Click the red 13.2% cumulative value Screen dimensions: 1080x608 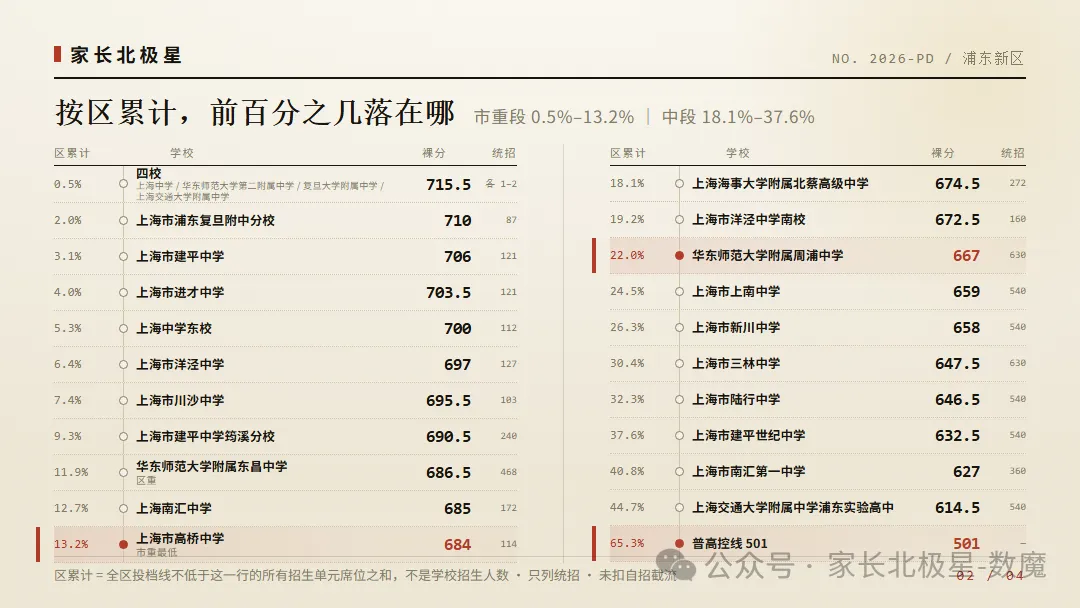tap(71, 544)
